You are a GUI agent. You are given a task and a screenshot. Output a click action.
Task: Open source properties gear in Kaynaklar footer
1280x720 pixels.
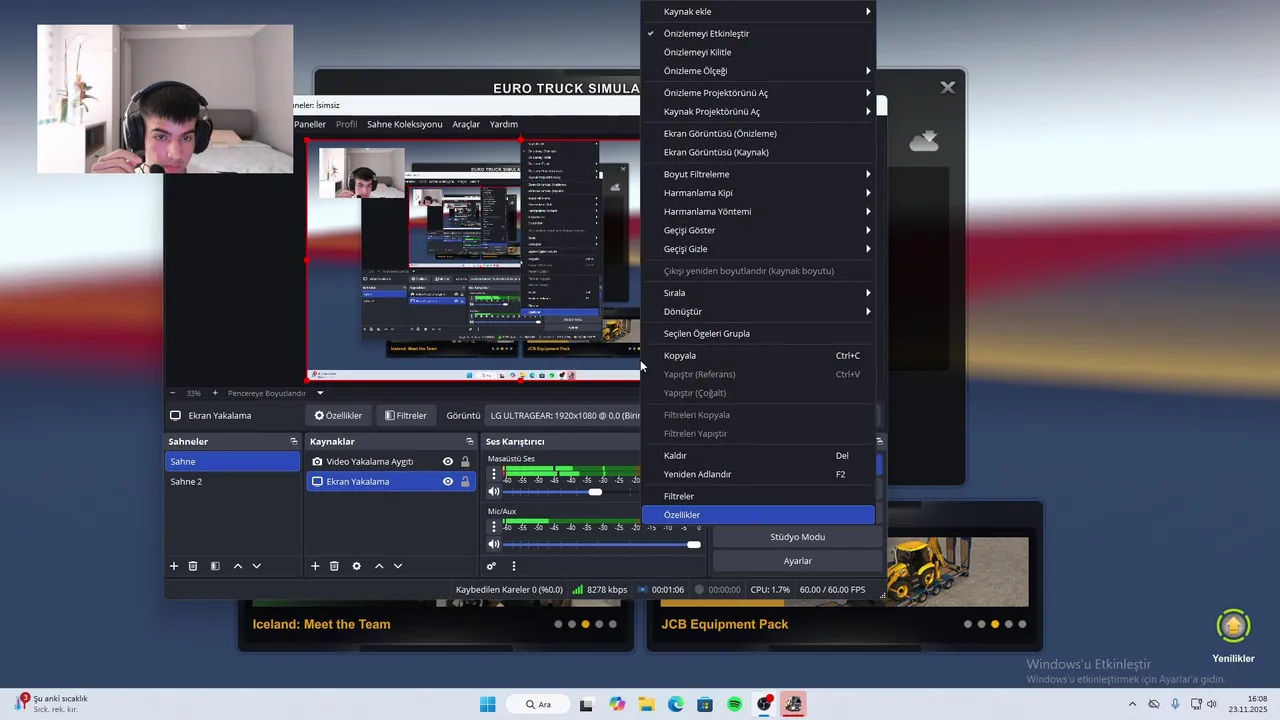point(357,566)
